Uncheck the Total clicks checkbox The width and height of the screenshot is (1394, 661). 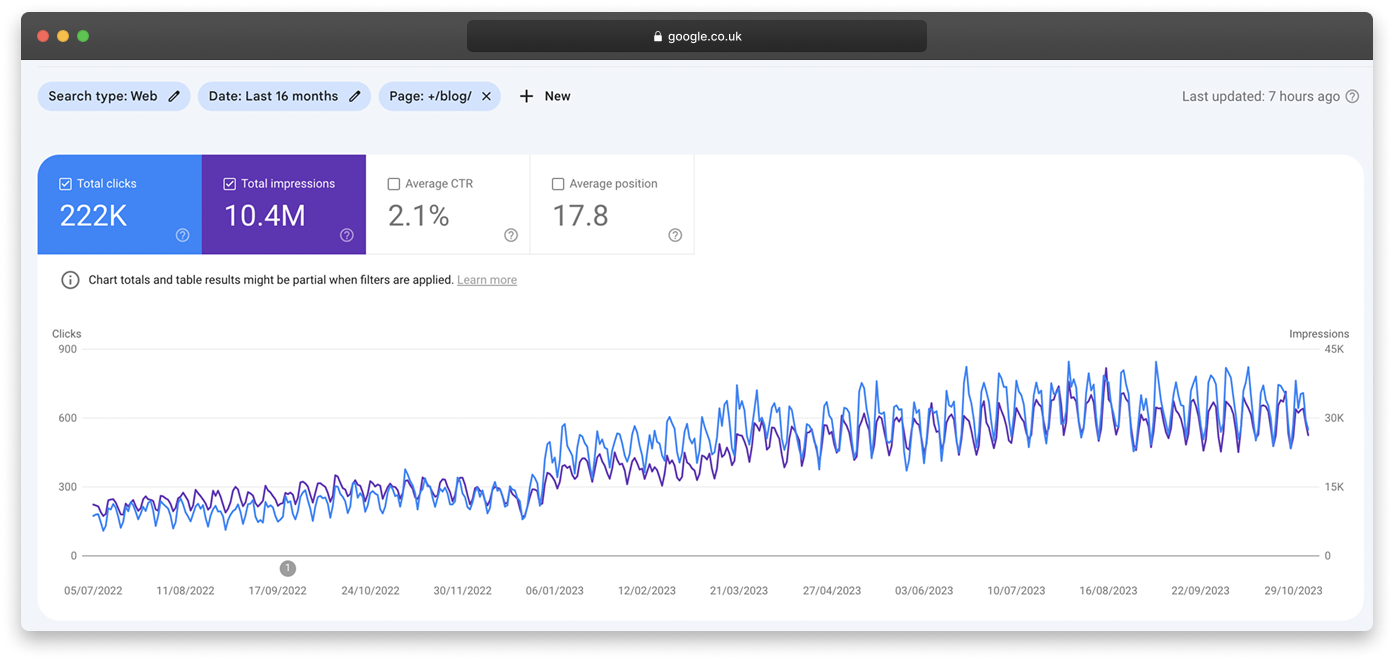click(66, 184)
